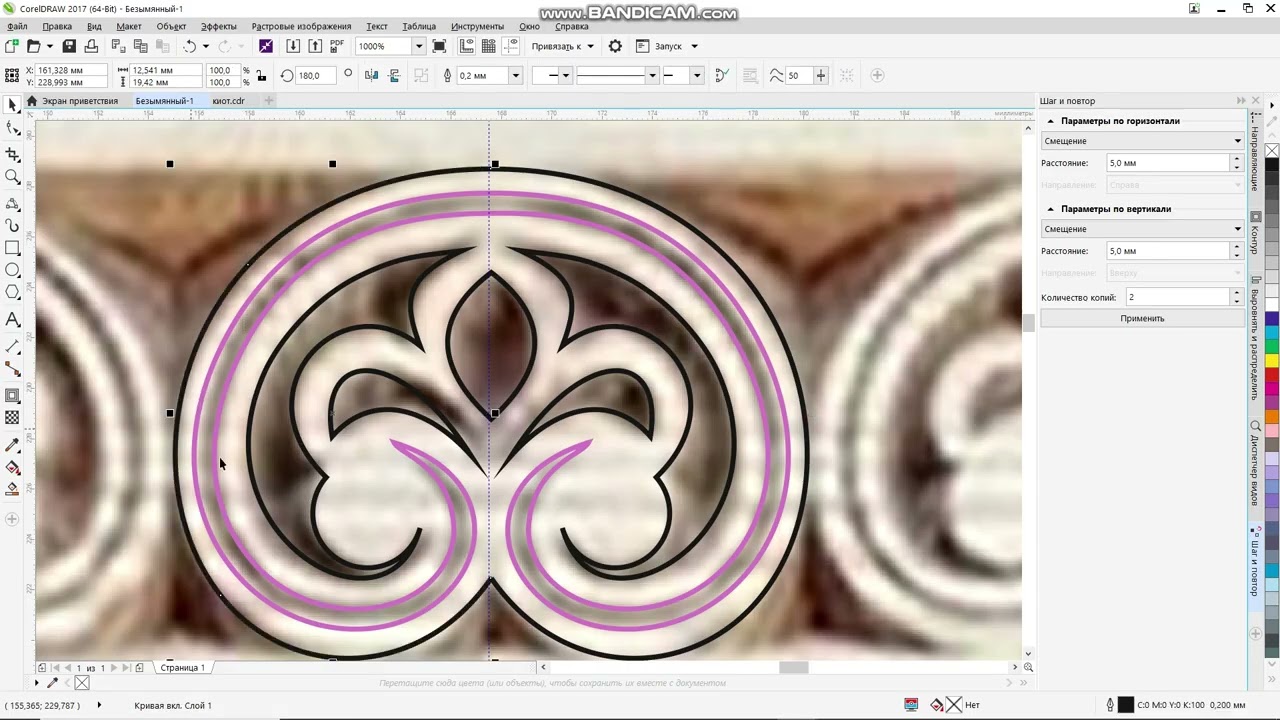Add a new document tab with plus
The width and height of the screenshot is (1280, 720).
tap(268, 100)
